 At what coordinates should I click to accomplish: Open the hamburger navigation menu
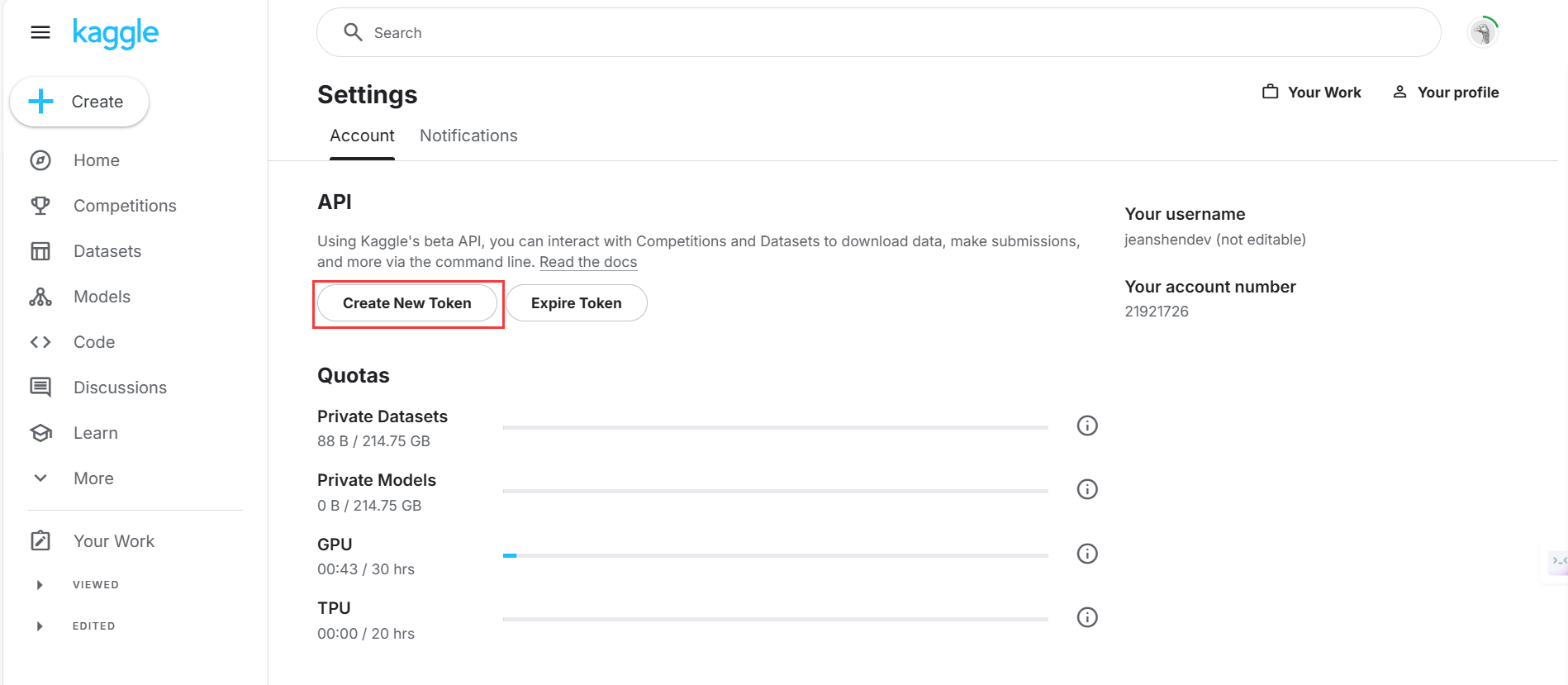coord(40,32)
